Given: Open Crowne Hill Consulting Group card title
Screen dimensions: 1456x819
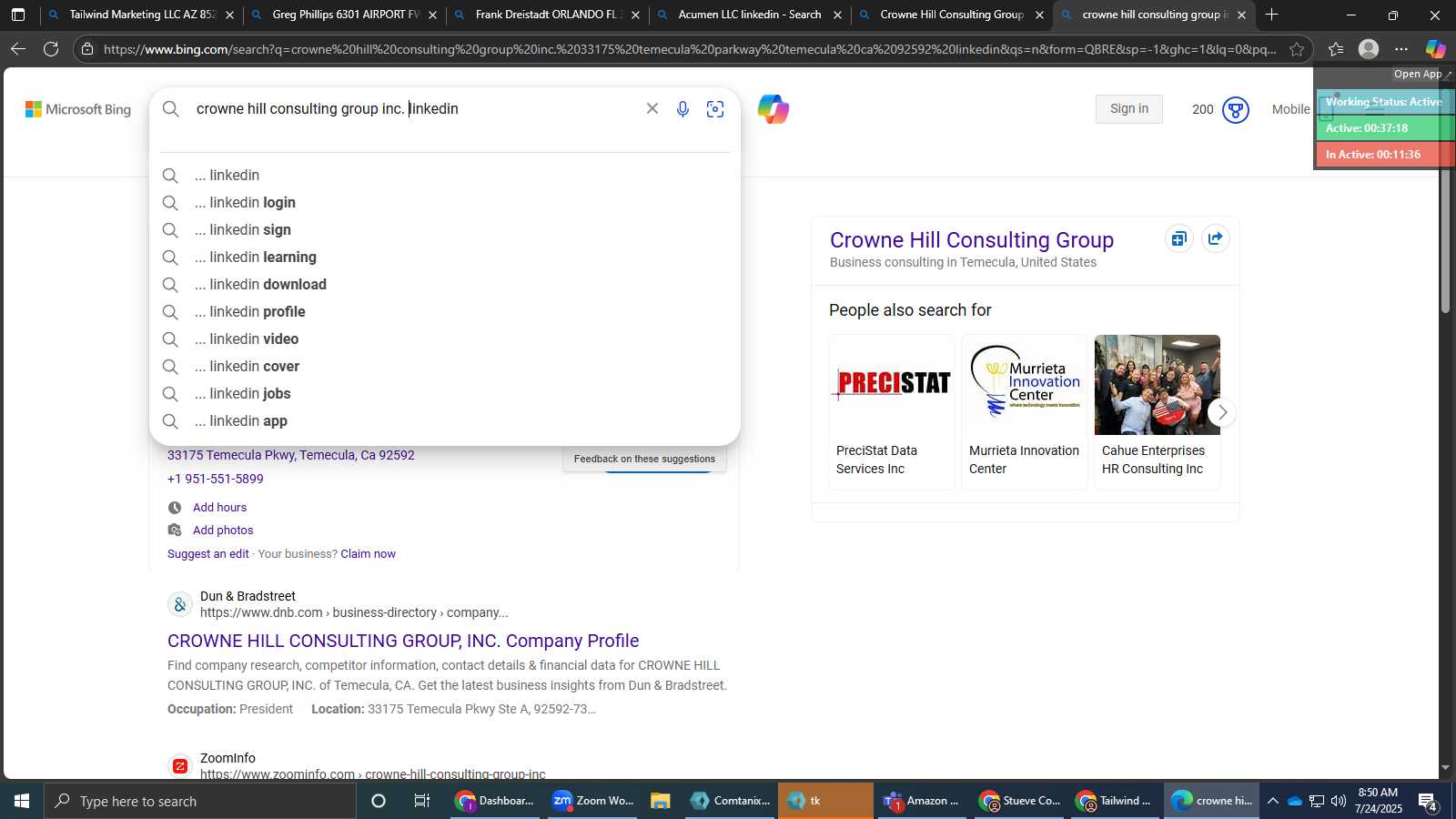Looking at the screenshot, I should 972,240.
